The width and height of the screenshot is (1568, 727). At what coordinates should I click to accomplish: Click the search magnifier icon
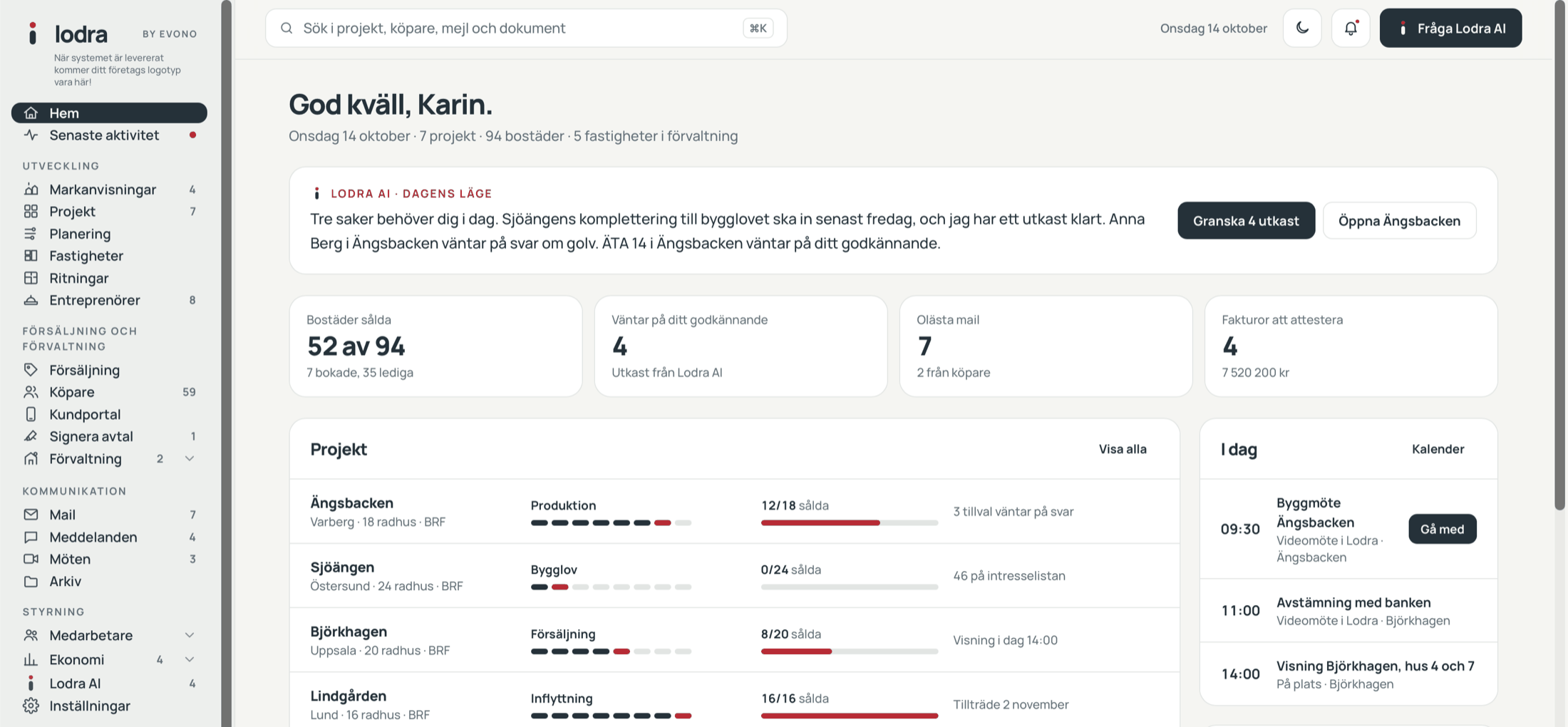click(x=287, y=28)
